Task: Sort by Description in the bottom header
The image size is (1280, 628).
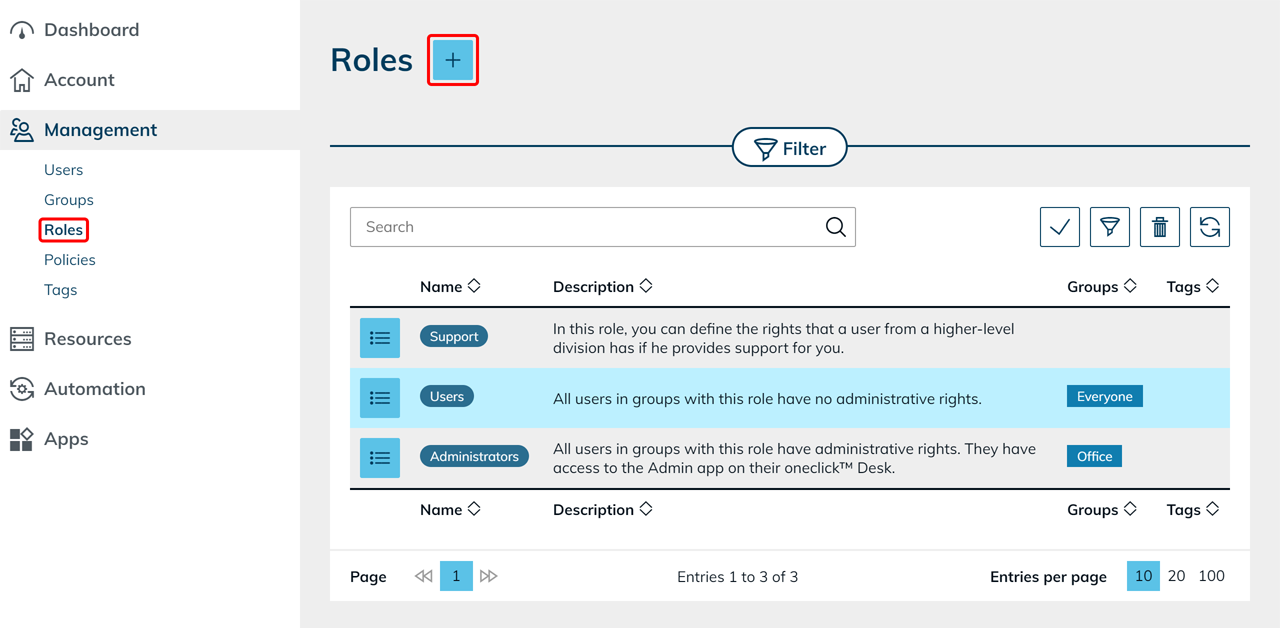Action: (x=603, y=510)
